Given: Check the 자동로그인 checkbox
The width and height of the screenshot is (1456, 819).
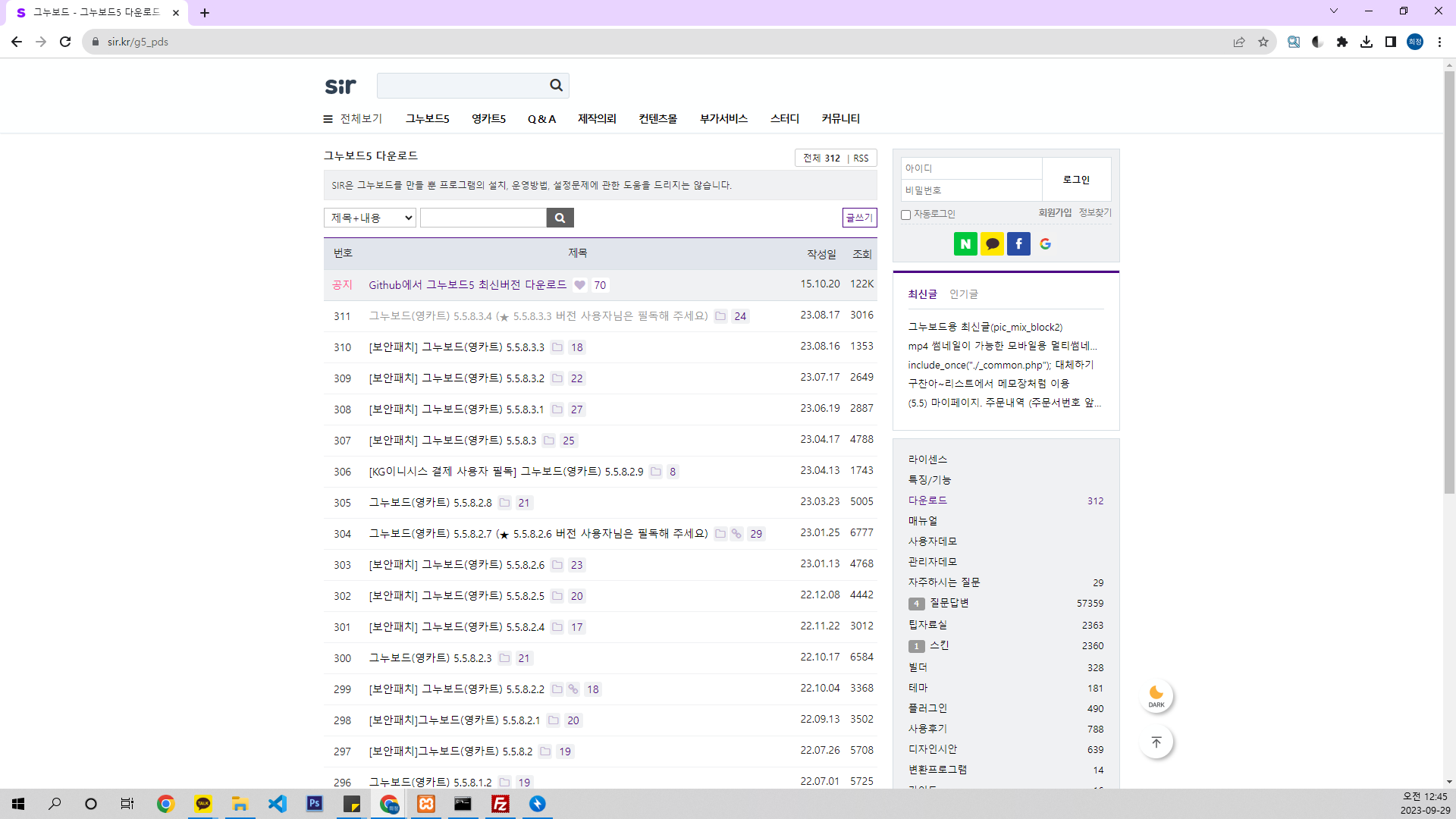Looking at the screenshot, I should click(905, 215).
